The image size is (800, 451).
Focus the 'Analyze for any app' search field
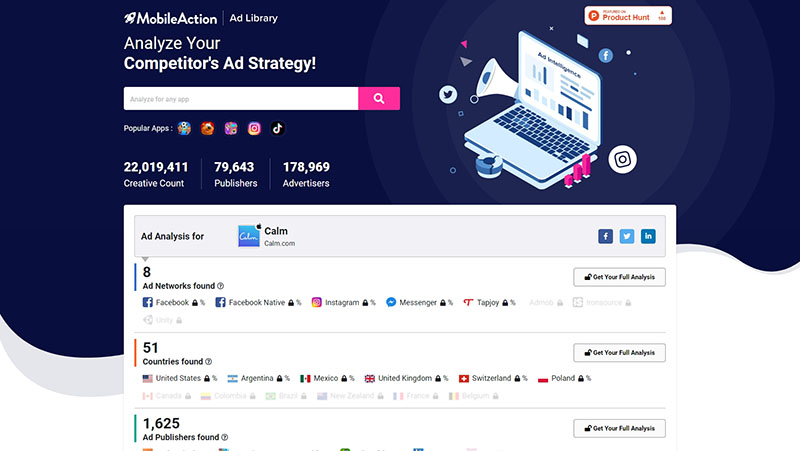240,98
